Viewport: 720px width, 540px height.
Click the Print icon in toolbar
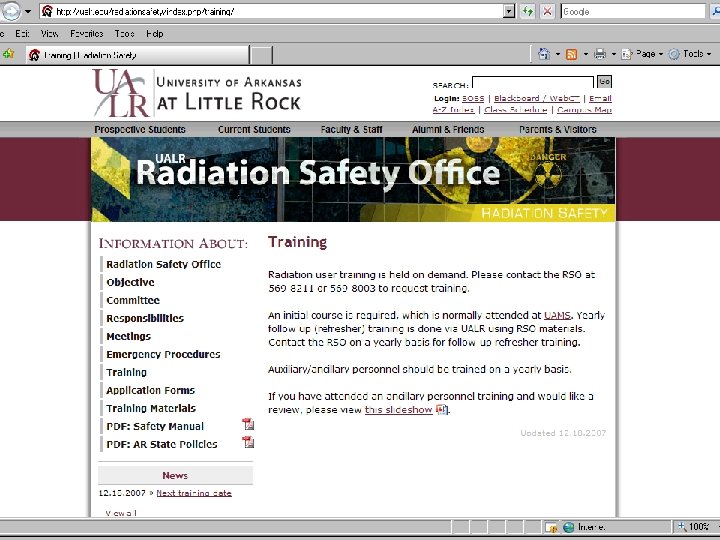(x=600, y=54)
